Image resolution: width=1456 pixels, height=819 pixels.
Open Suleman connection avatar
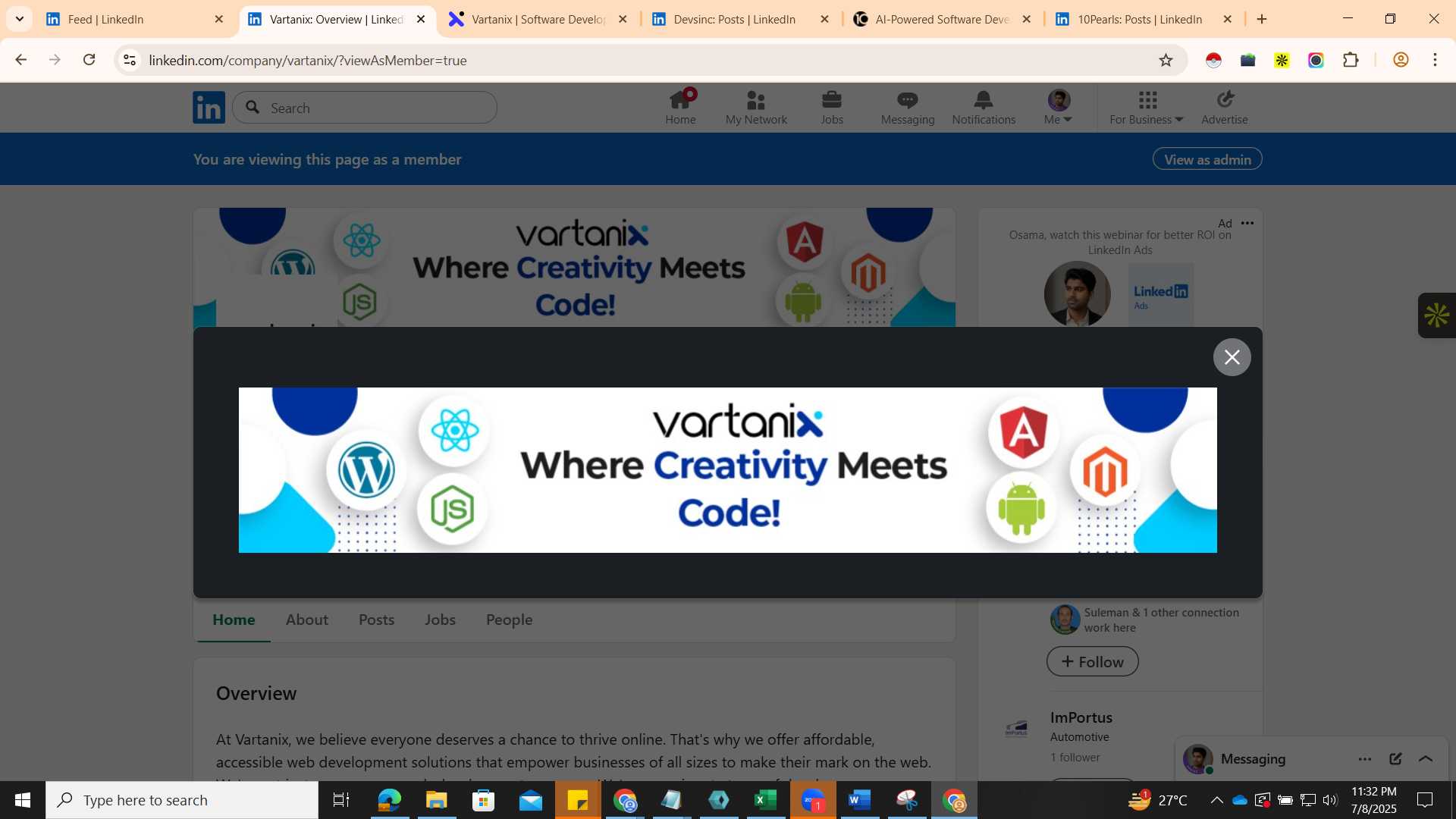pyautogui.click(x=1065, y=620)
